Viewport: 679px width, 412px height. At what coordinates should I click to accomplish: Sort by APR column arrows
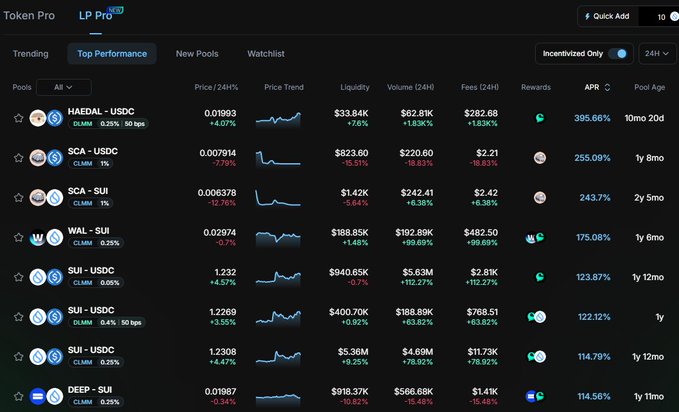pyautogui.click(x=607, y=87)
